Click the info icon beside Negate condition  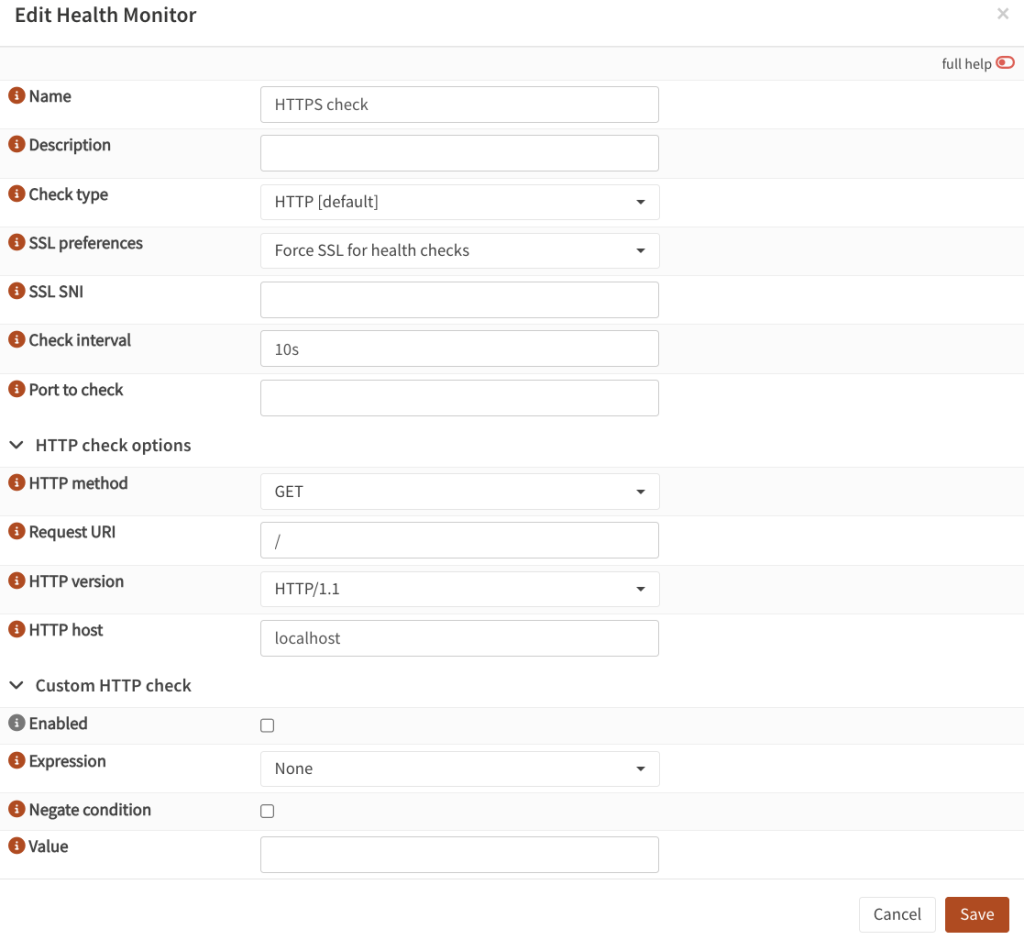coord(16,810)
